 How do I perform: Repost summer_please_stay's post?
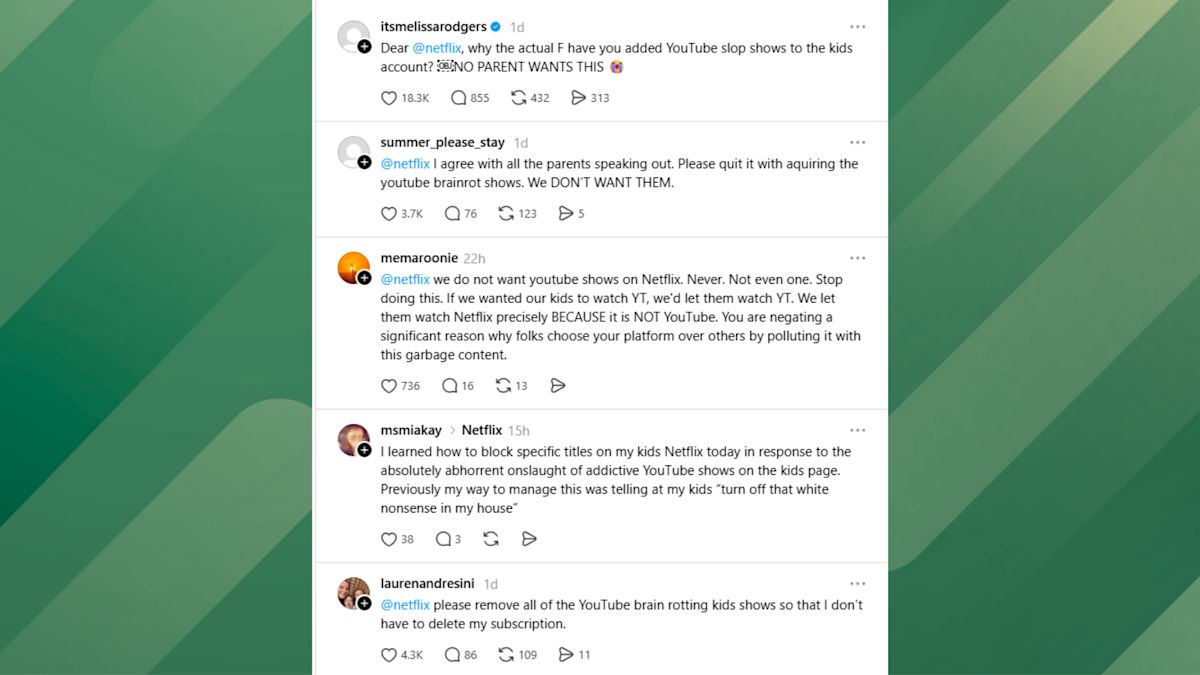click(x=506, y=213)
